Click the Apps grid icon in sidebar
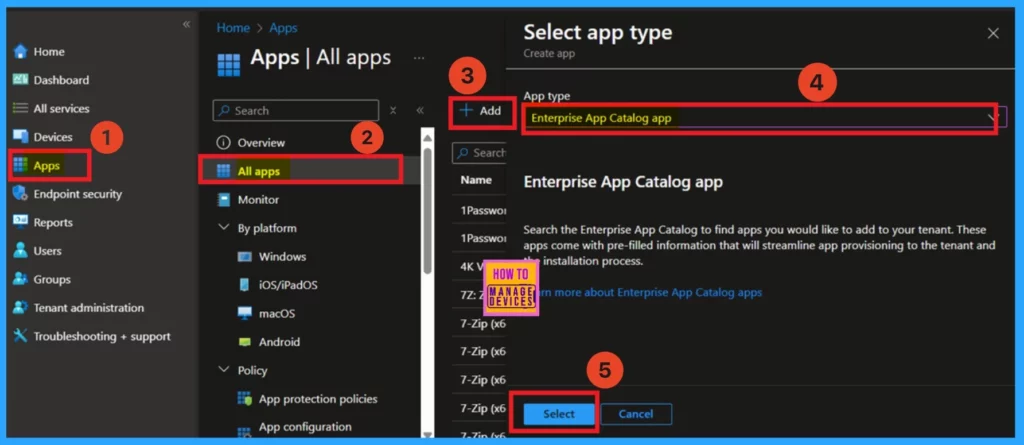This screenshot has width=1024, height=445. pyautogui.click(x=21, y=165)
